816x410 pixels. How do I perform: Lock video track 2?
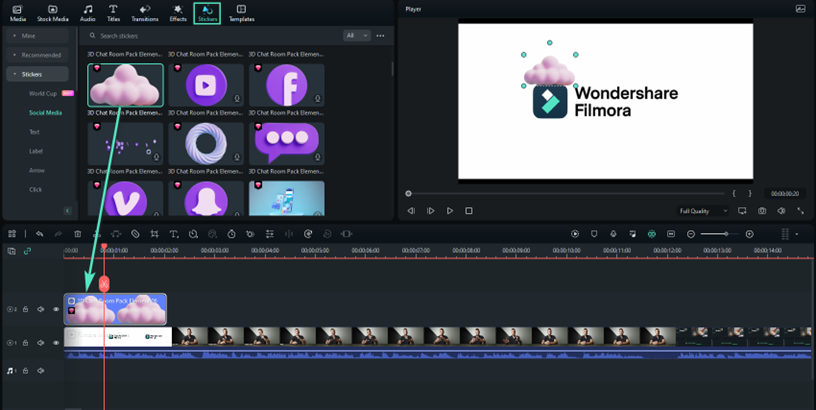(x=25, y=309)
